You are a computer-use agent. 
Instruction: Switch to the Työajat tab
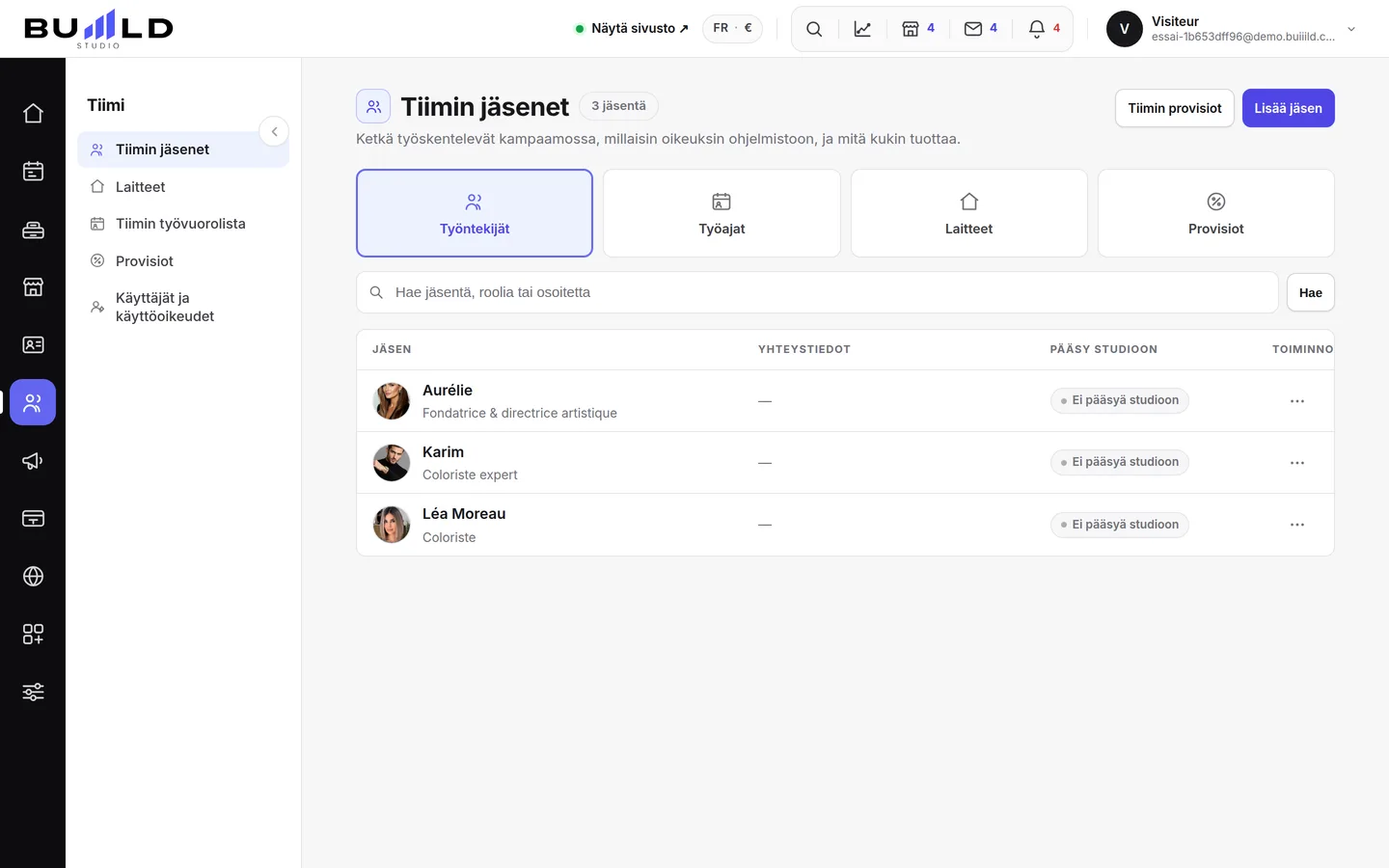coord(722,213)
